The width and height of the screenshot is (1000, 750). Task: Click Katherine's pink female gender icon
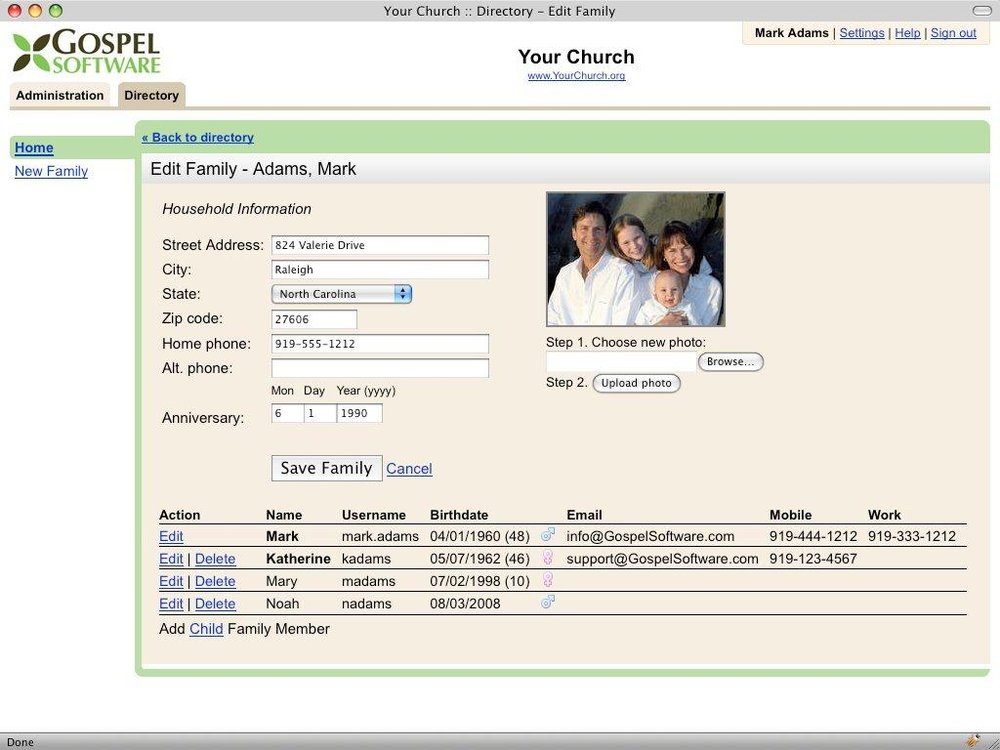547,557
